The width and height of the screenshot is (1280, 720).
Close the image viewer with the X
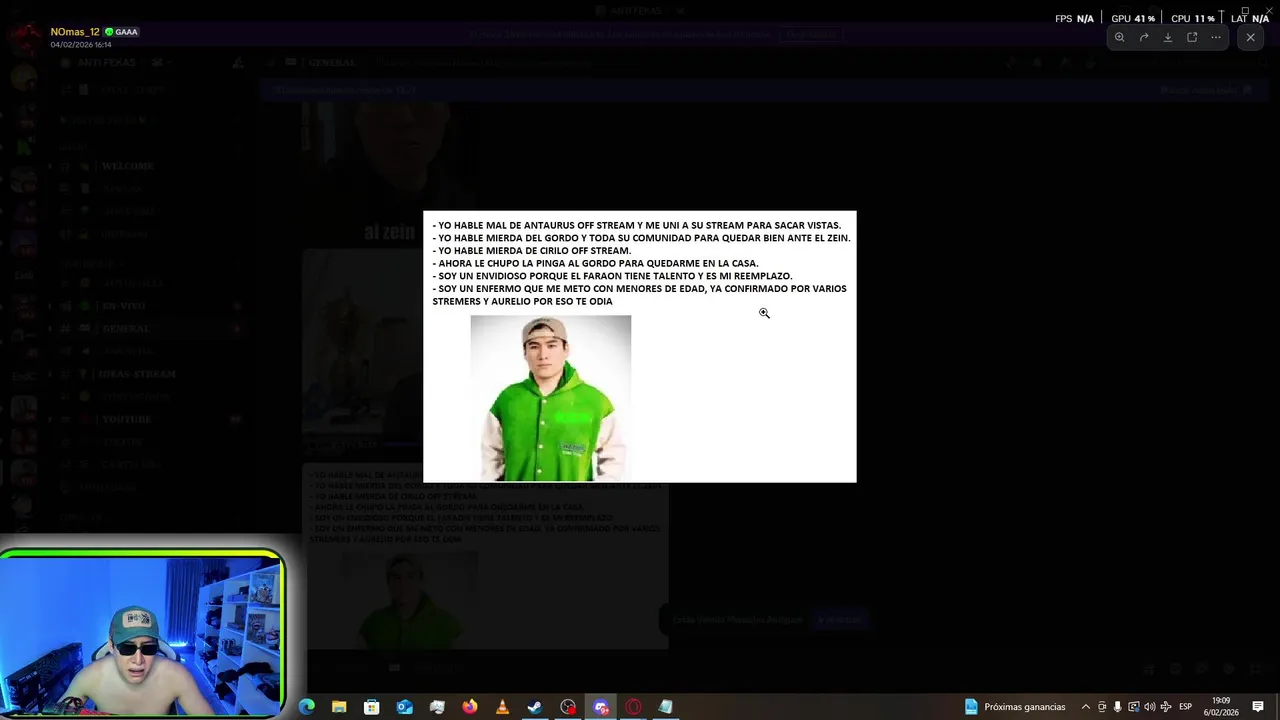tap(1250, 37)
